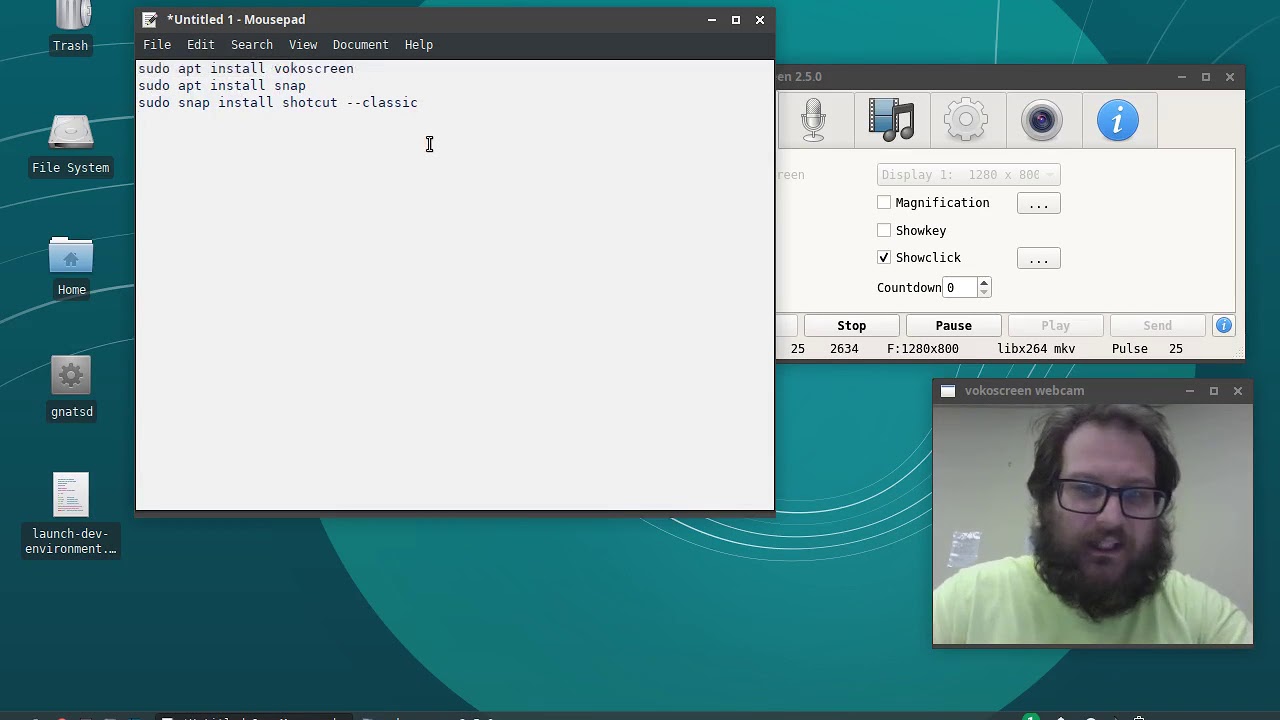
Task: Close the vokoscreen webcam window
Action: [1238, 391]
